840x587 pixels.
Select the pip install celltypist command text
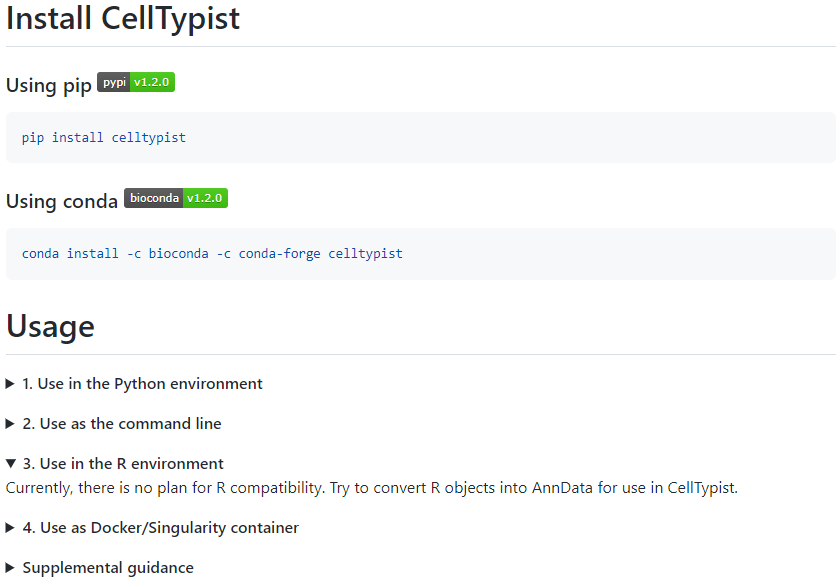tap(103, 137)
